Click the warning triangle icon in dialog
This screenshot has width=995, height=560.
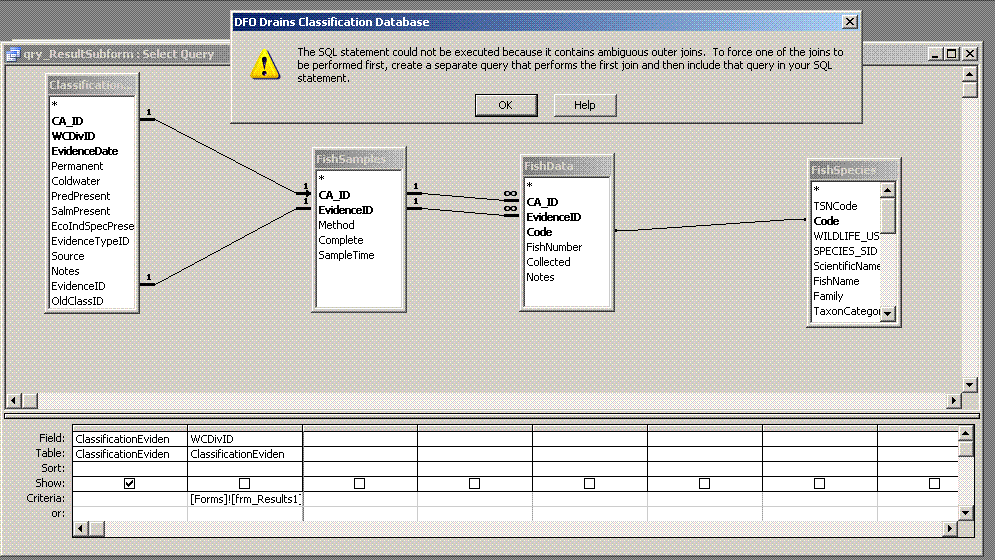pos(265,64)
